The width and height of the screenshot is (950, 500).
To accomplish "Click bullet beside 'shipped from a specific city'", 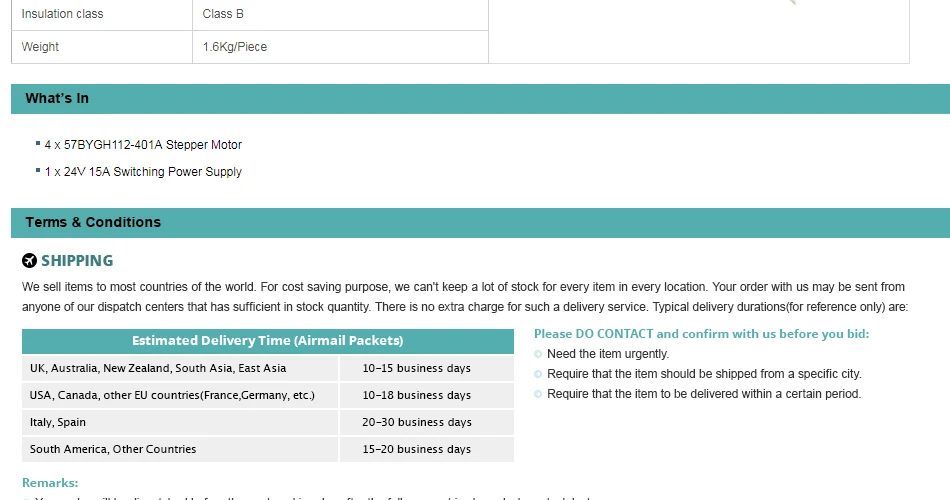I will [x=538, y=374].
